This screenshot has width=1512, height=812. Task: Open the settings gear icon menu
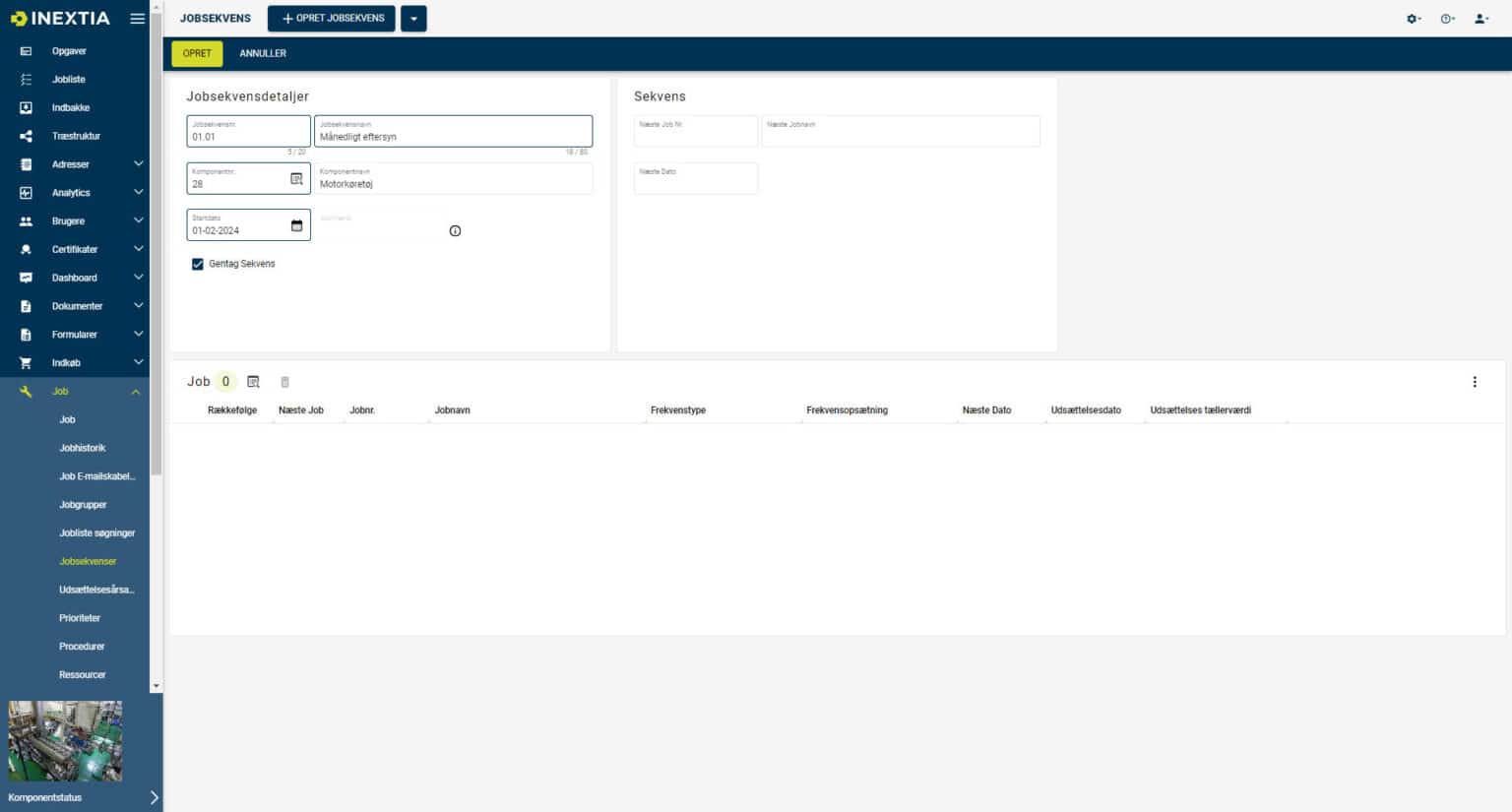pyautogui.click(x=1413, y=19)
